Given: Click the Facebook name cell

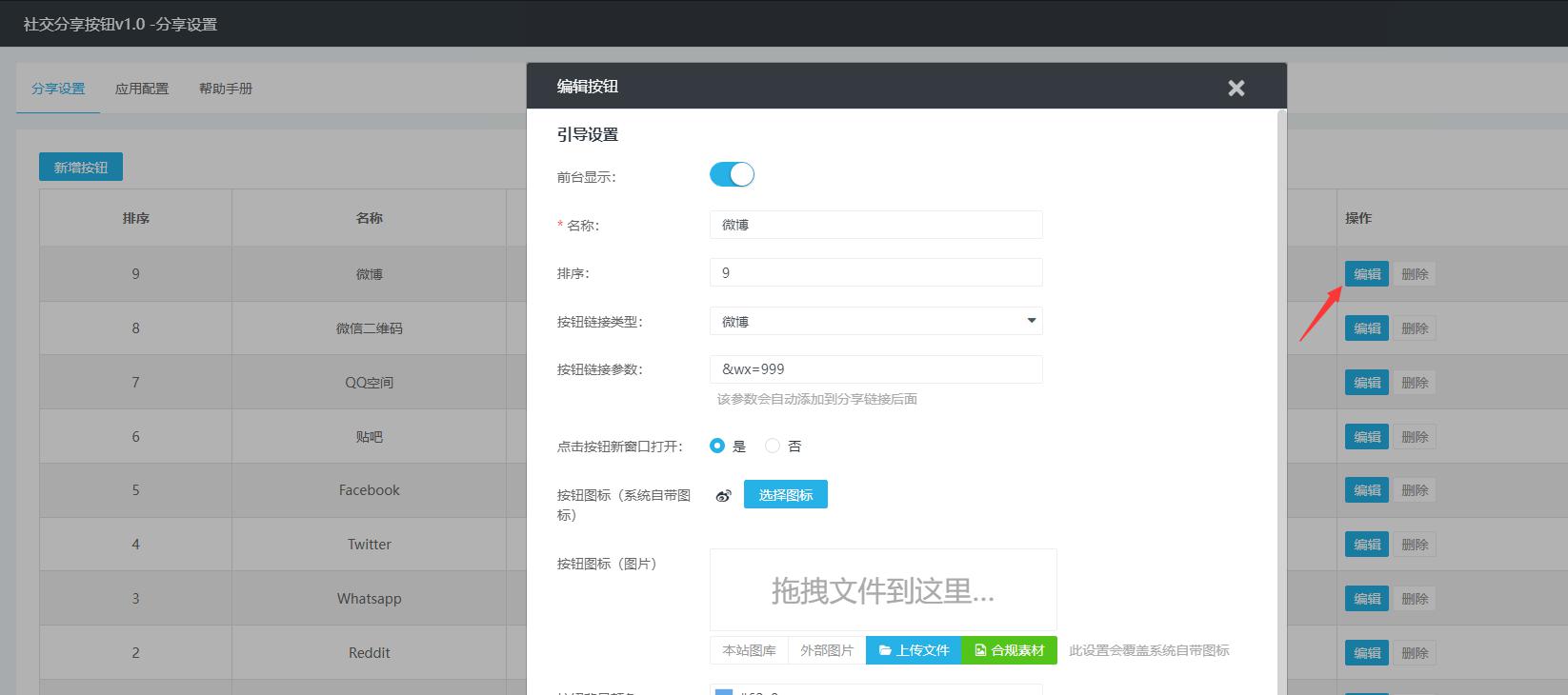Looking at the screenshot, I should point(370,490).
